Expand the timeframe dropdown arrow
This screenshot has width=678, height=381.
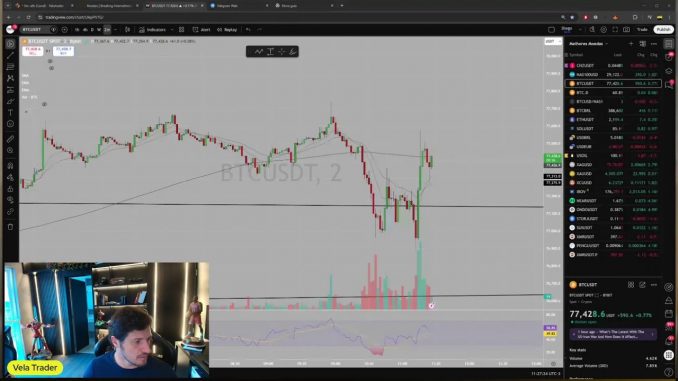pyautogui.click(x=115, y=30)
